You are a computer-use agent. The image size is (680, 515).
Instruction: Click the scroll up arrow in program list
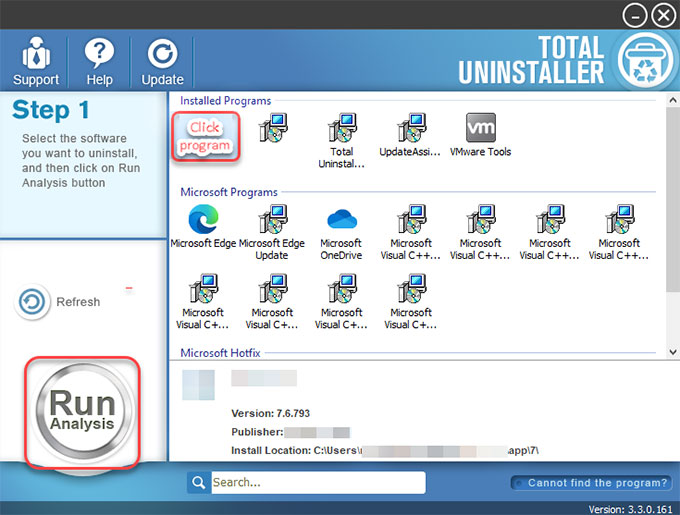point(673,100)
